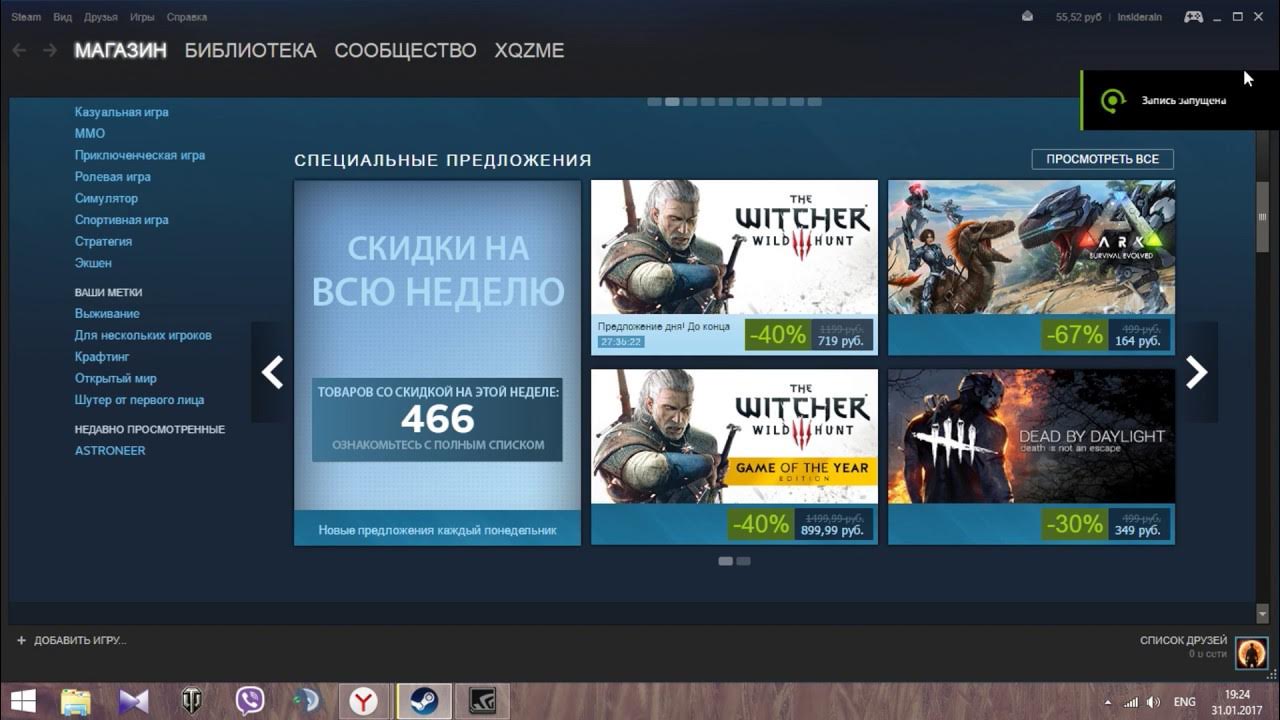Open the Игры menu
Viewport: 1280px width, 720px height.
[x=142, y=17]
